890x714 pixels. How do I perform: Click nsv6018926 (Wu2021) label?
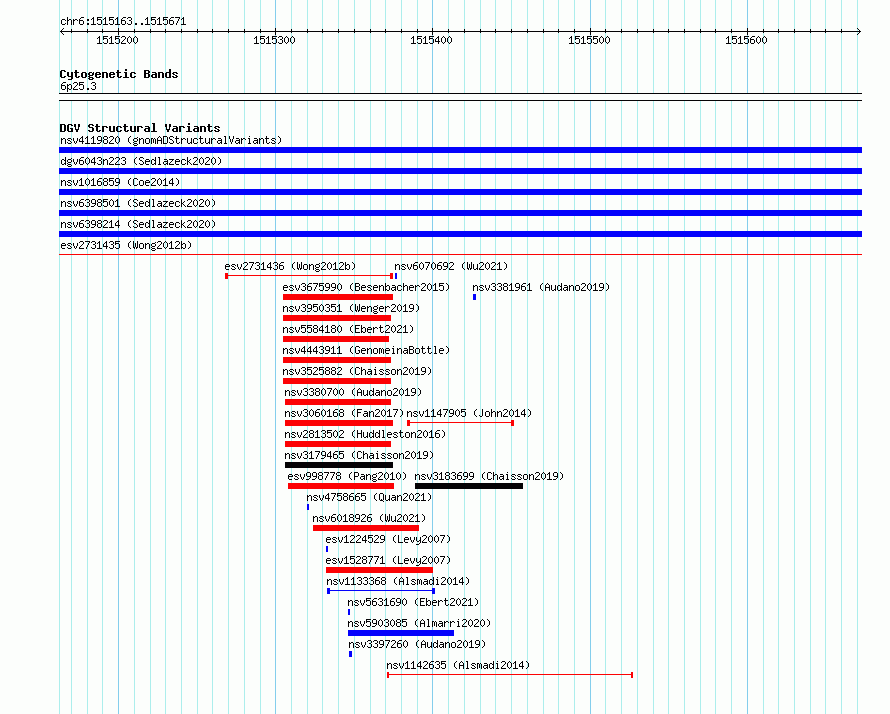tap(369, 518)
